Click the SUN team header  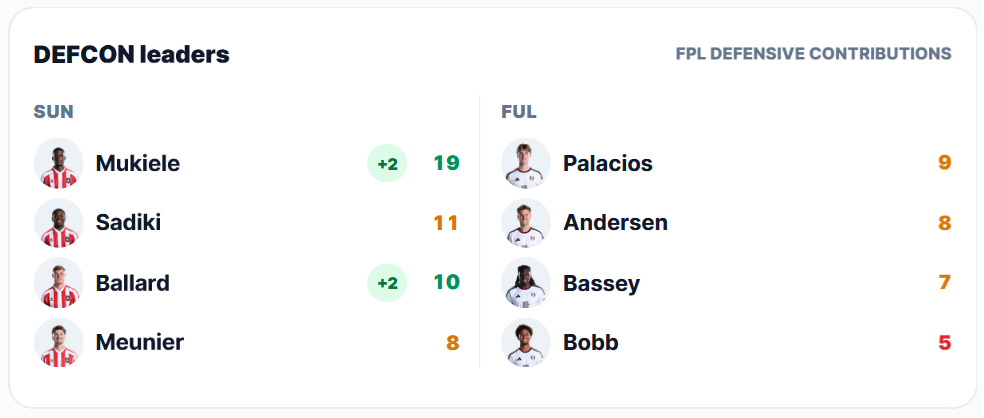53,112
